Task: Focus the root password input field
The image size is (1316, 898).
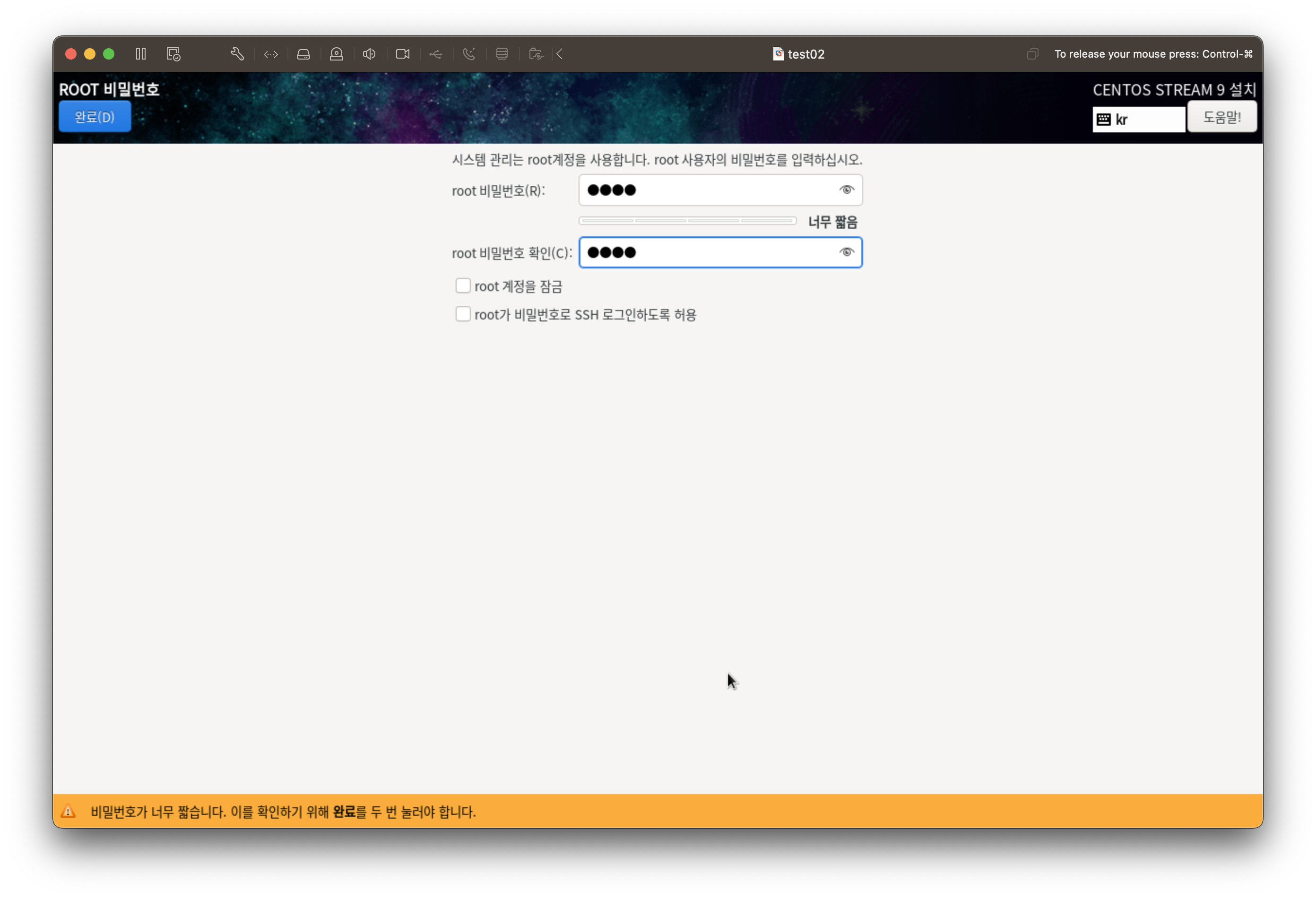Action: (x=708, y=190)
